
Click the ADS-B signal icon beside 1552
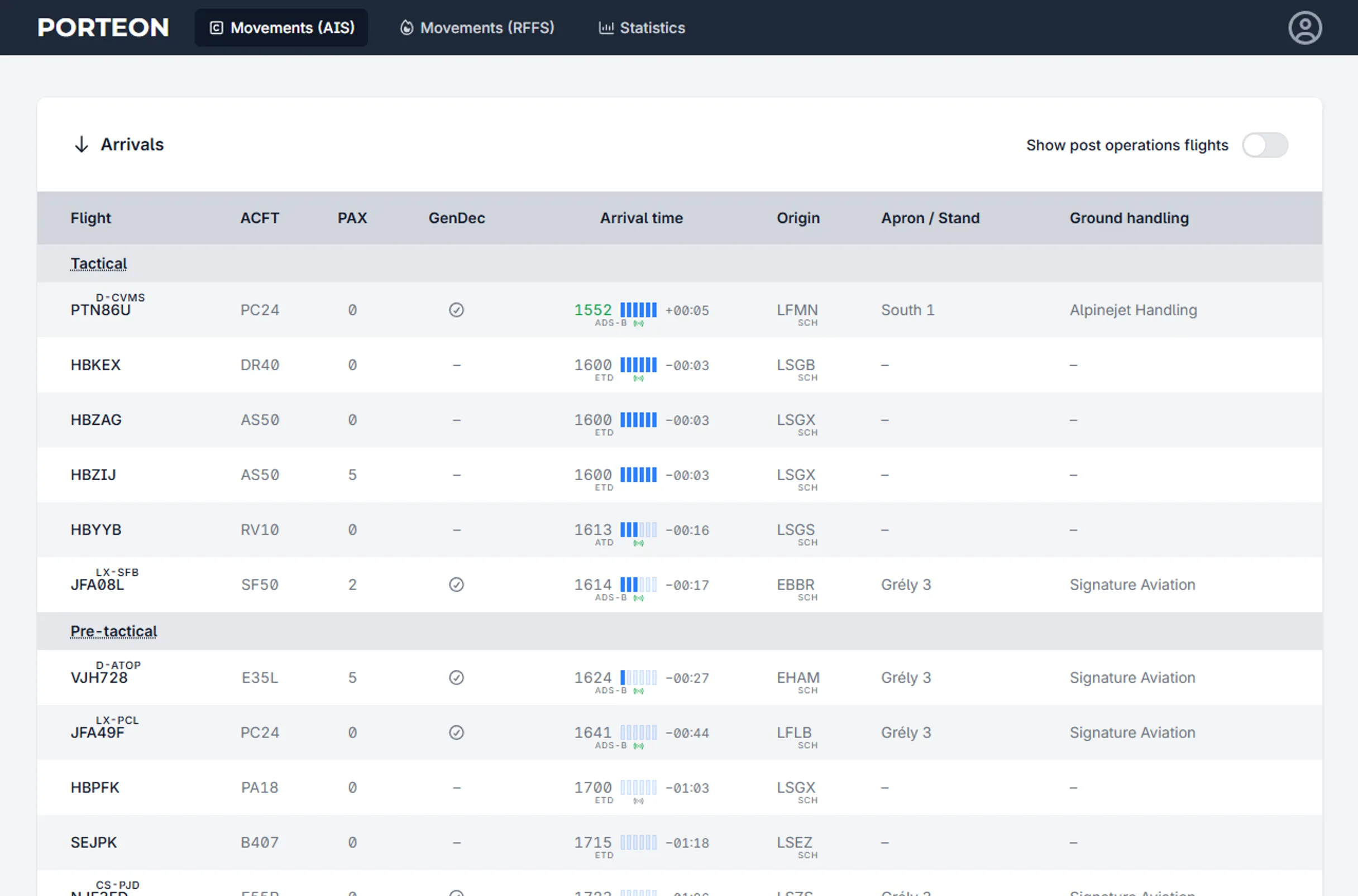click(x=638, y=322)
